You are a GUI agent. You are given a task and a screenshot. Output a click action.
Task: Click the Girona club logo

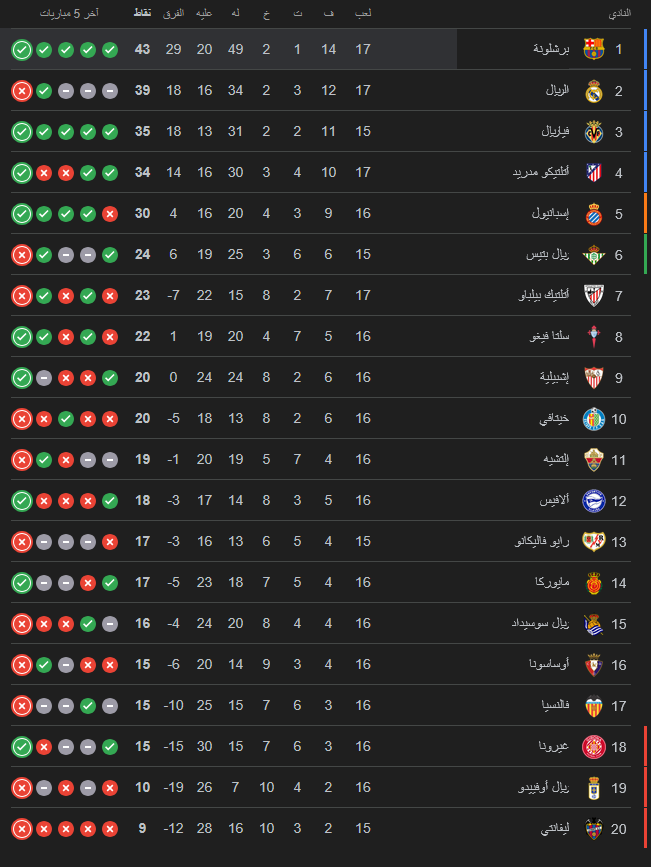click(x=594, y=746)
